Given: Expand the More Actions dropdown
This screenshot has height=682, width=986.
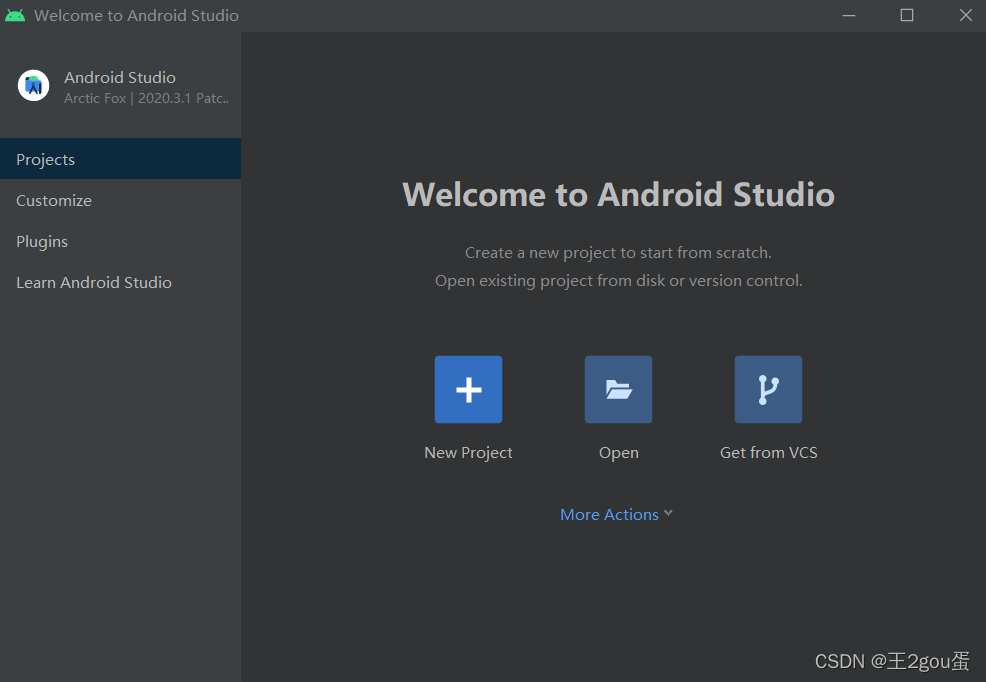Looking at the screenshot, I should pos(616,514).
